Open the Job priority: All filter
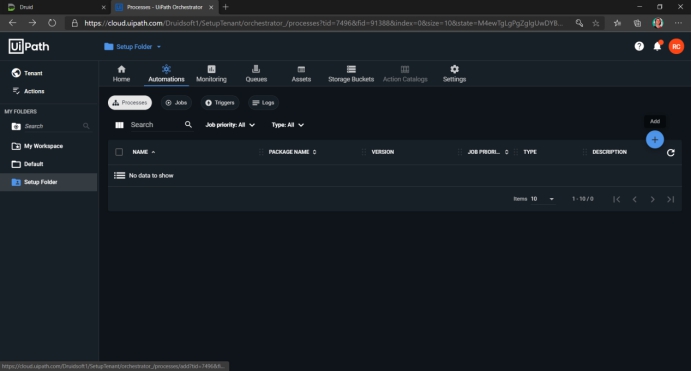Image resolution: width=692 pixels, height=371 pixels. (230, 125)
